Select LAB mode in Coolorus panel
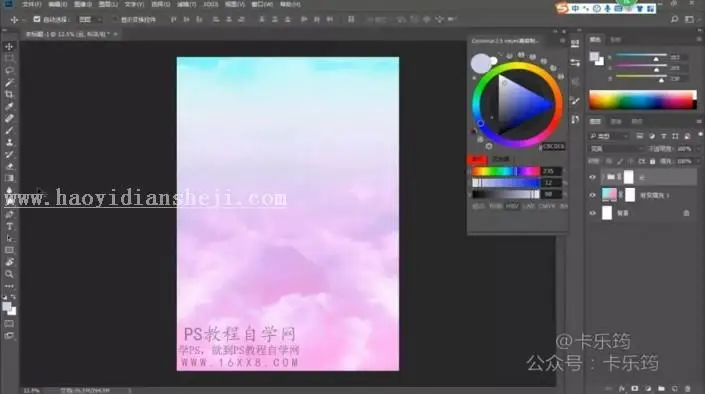705x394 pixels. click(528, 206)
